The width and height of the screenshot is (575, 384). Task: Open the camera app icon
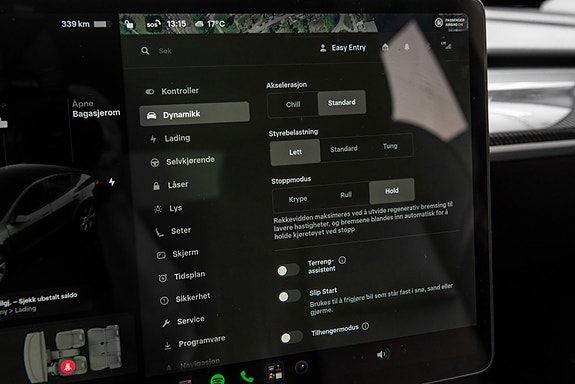click(302, 367)
